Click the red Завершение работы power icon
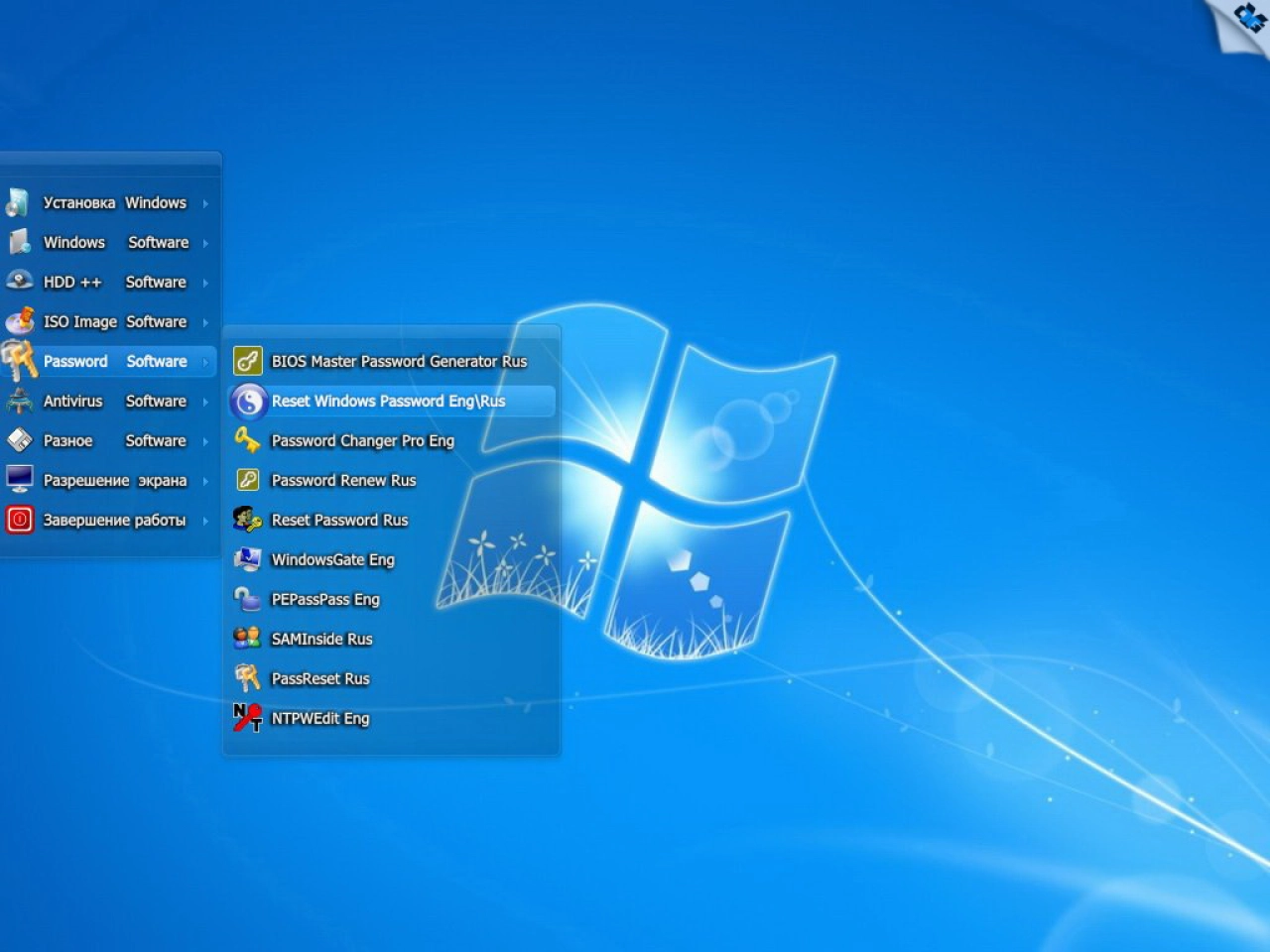 point(19,520)
